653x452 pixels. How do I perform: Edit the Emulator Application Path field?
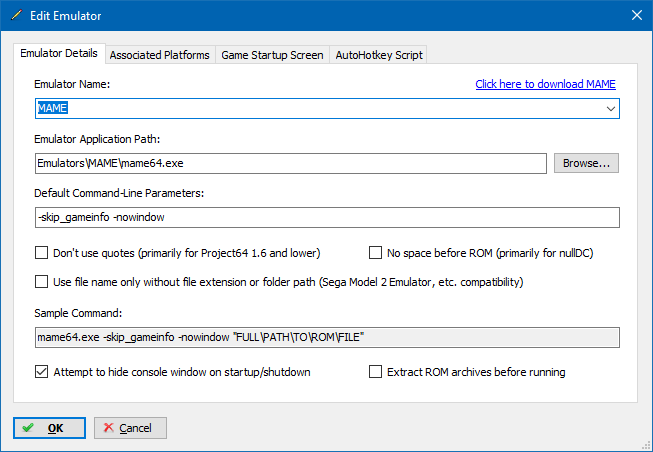click(291, 163)
